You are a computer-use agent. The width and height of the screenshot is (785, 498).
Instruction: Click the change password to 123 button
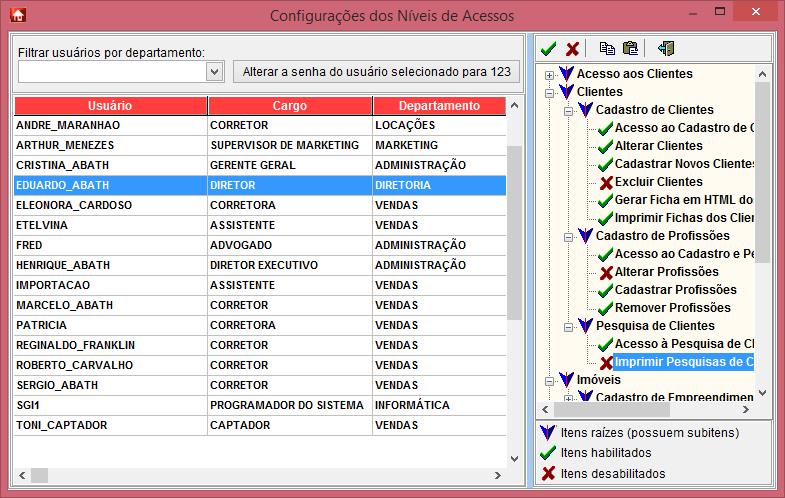[376, 72]
